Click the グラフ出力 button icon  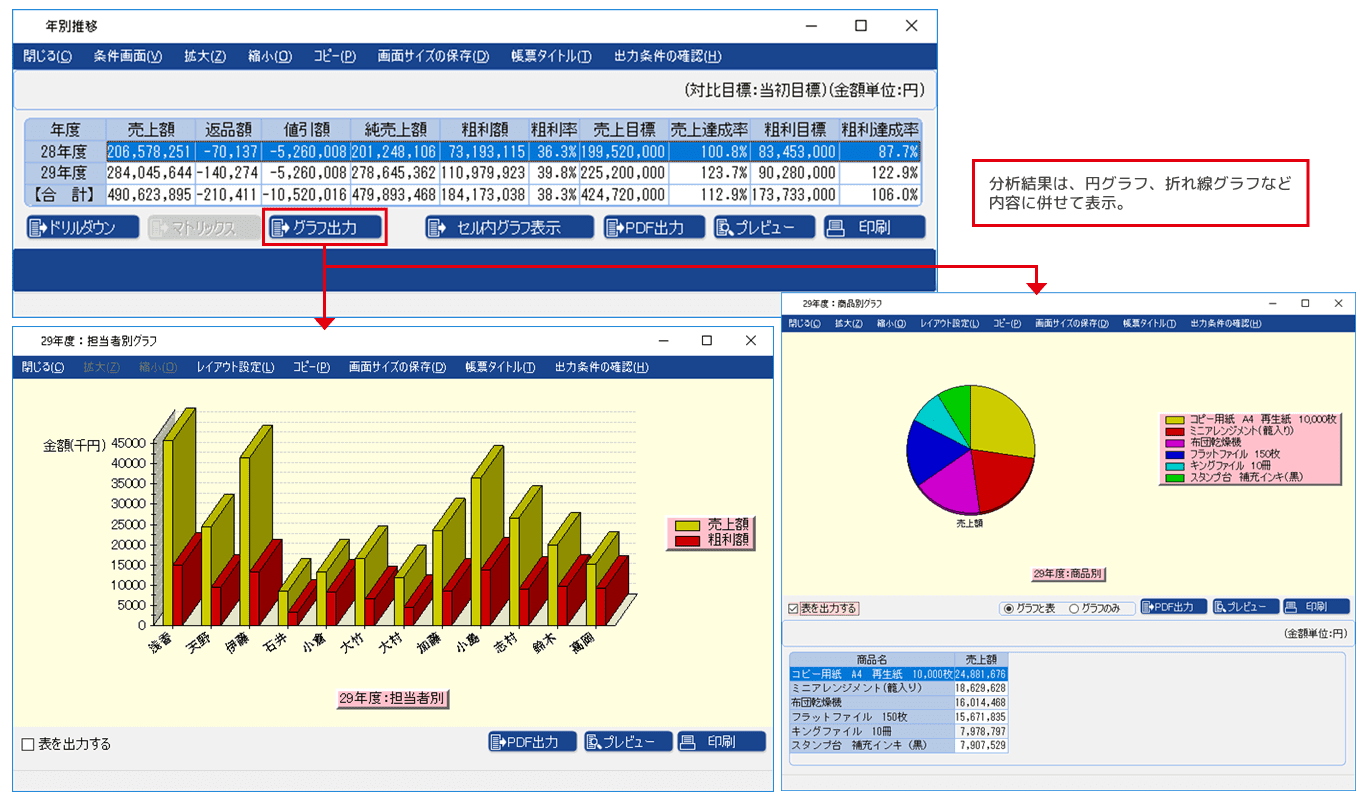[x=280, y=228]
